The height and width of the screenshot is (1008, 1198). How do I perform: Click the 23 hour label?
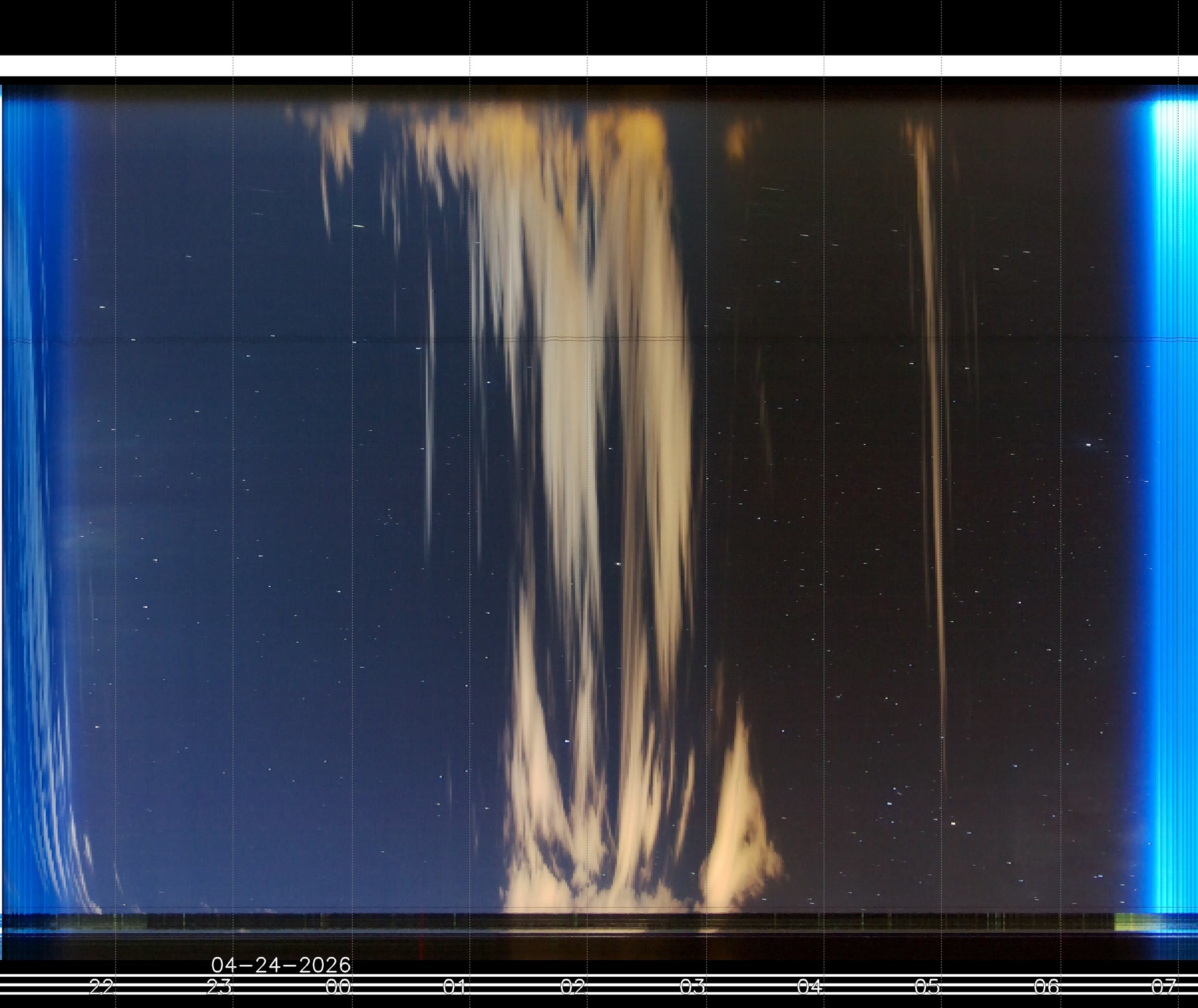tap(219, 987)
